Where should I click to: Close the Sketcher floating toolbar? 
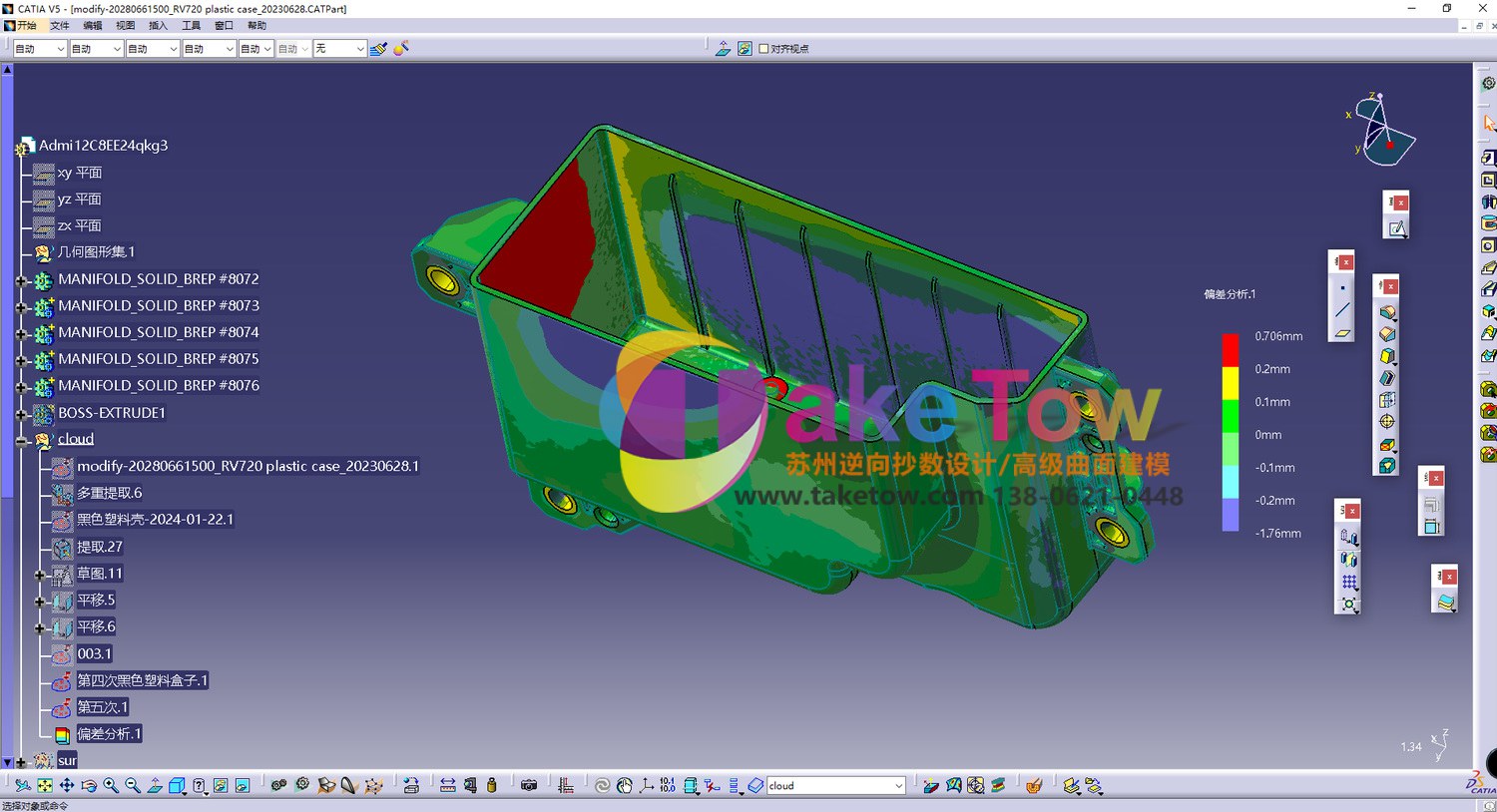click(1401, 203)
